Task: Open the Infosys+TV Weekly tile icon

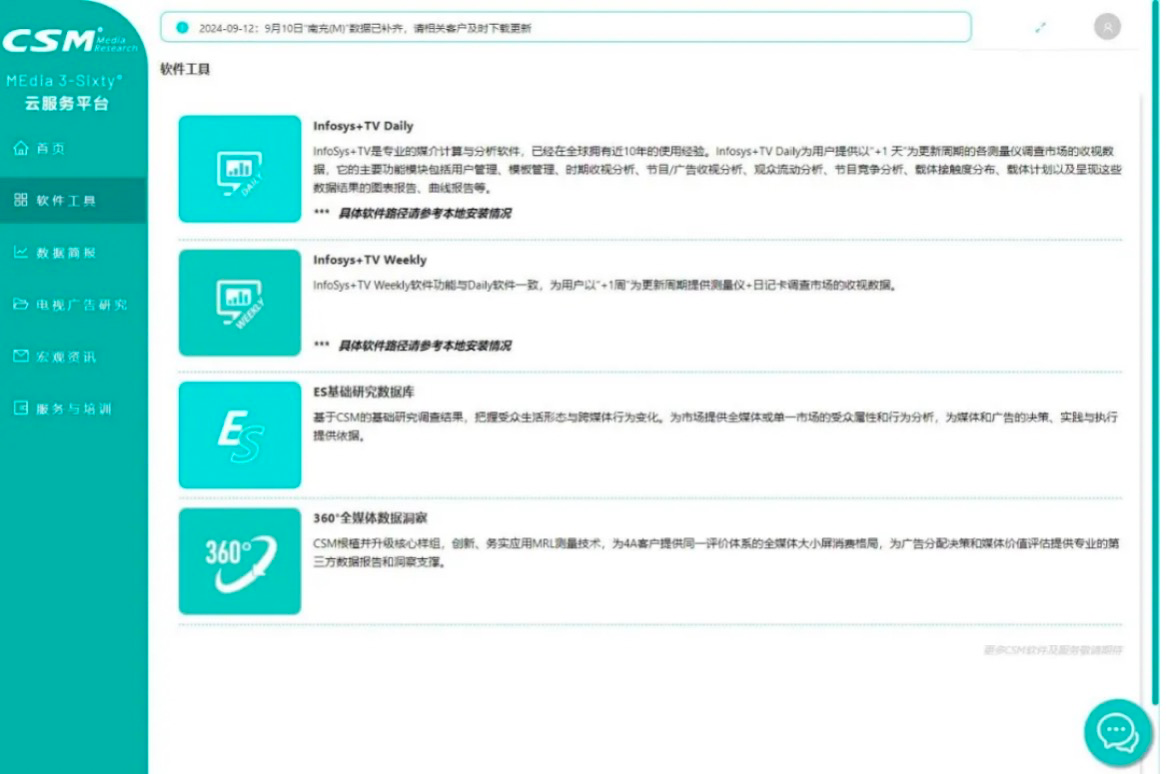Action: tap(239, 303)
